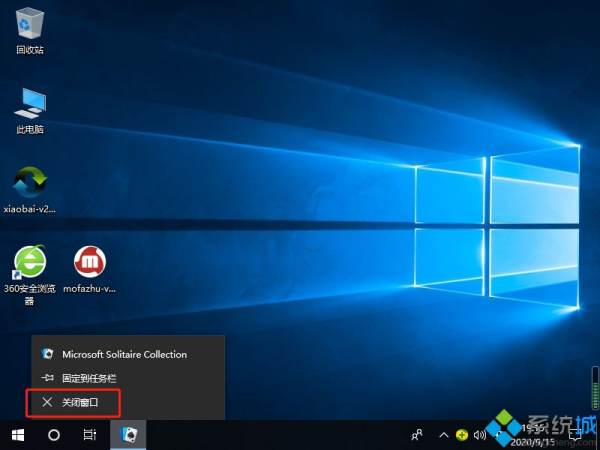The image size is (600, 450).
Task: Click the Cortana circle on the taskbar
Action: tap(54, 435)
